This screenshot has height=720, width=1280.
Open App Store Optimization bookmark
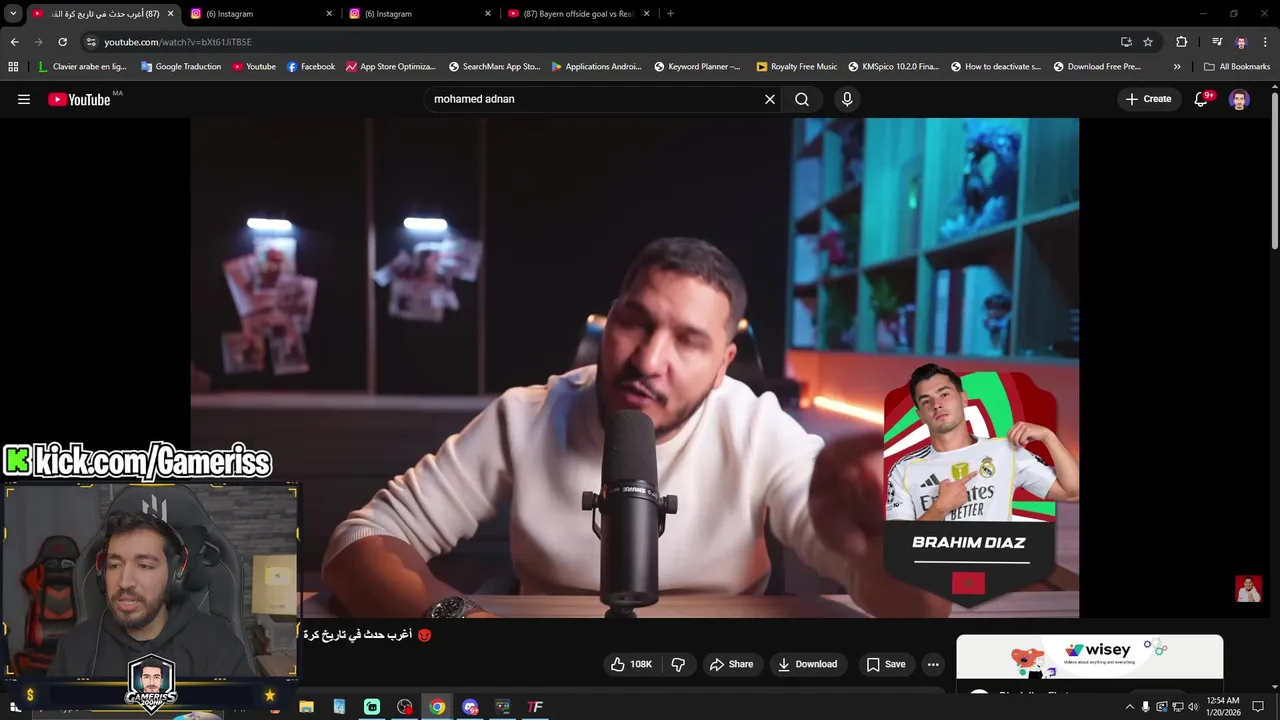click(391, 67)
